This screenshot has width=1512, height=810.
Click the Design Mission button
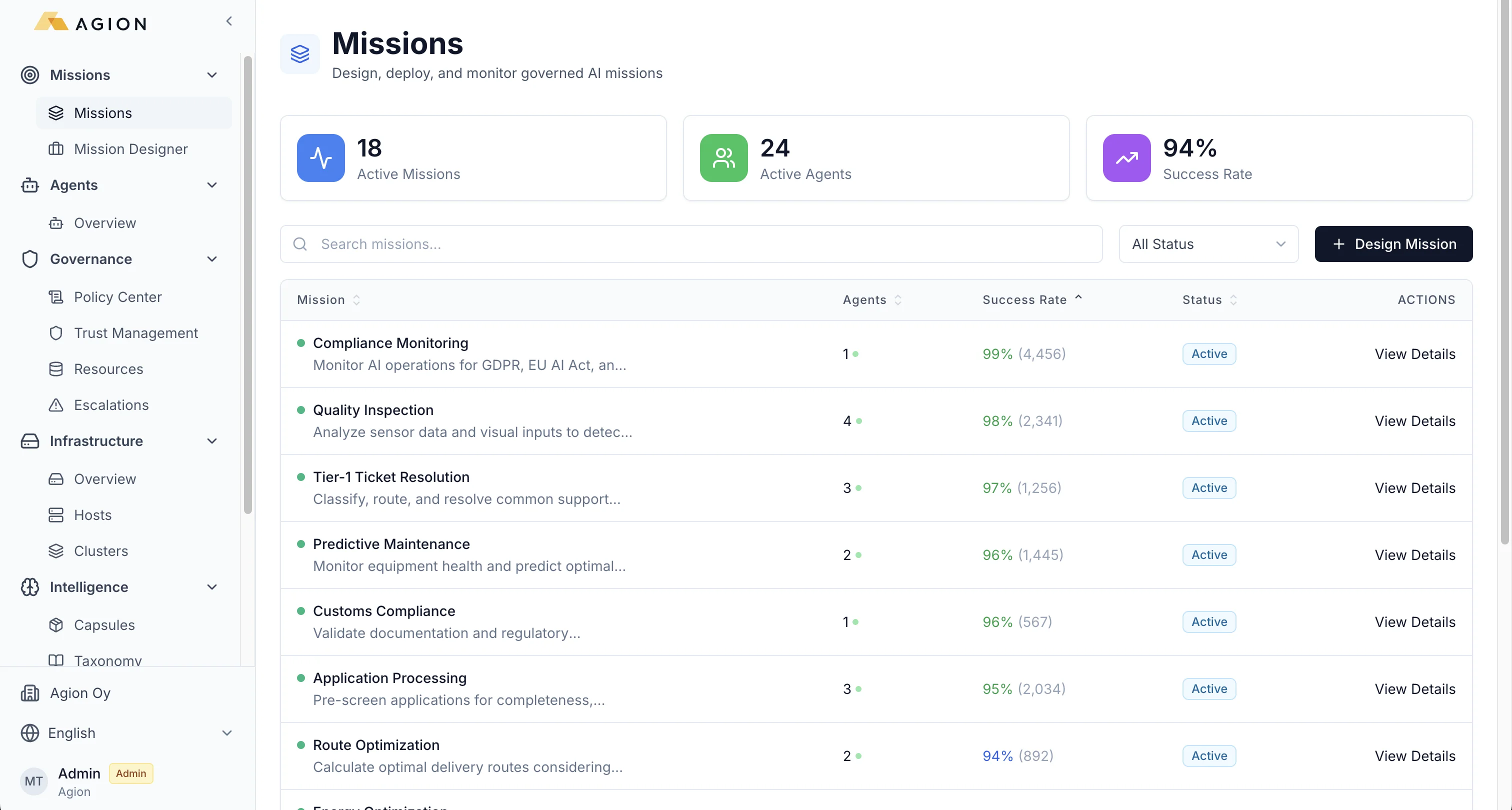(x=1393, y=243)
